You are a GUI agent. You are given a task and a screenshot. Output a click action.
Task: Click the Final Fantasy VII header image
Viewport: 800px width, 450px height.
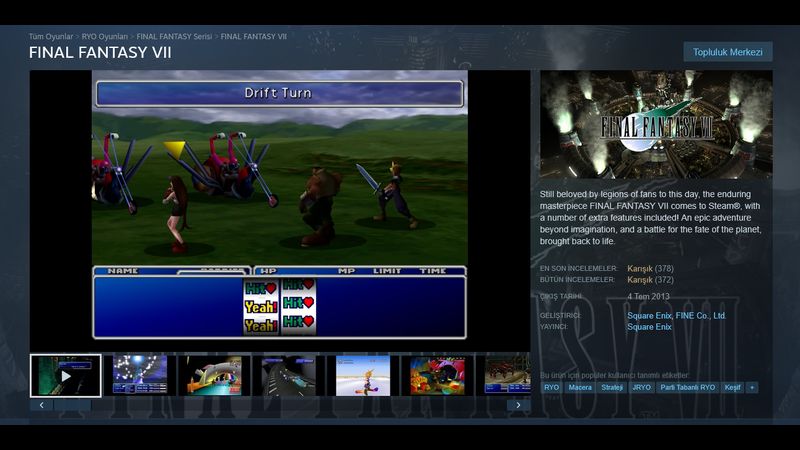click(x=656, y=124)
